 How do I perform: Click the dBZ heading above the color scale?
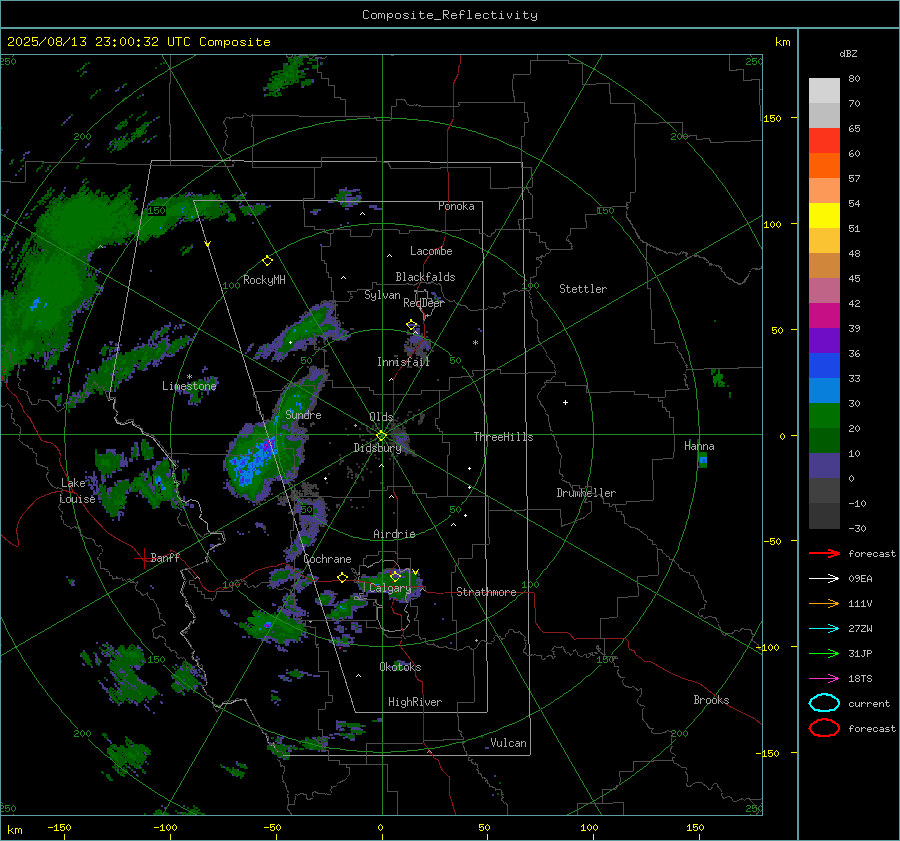tap(848, 53)
